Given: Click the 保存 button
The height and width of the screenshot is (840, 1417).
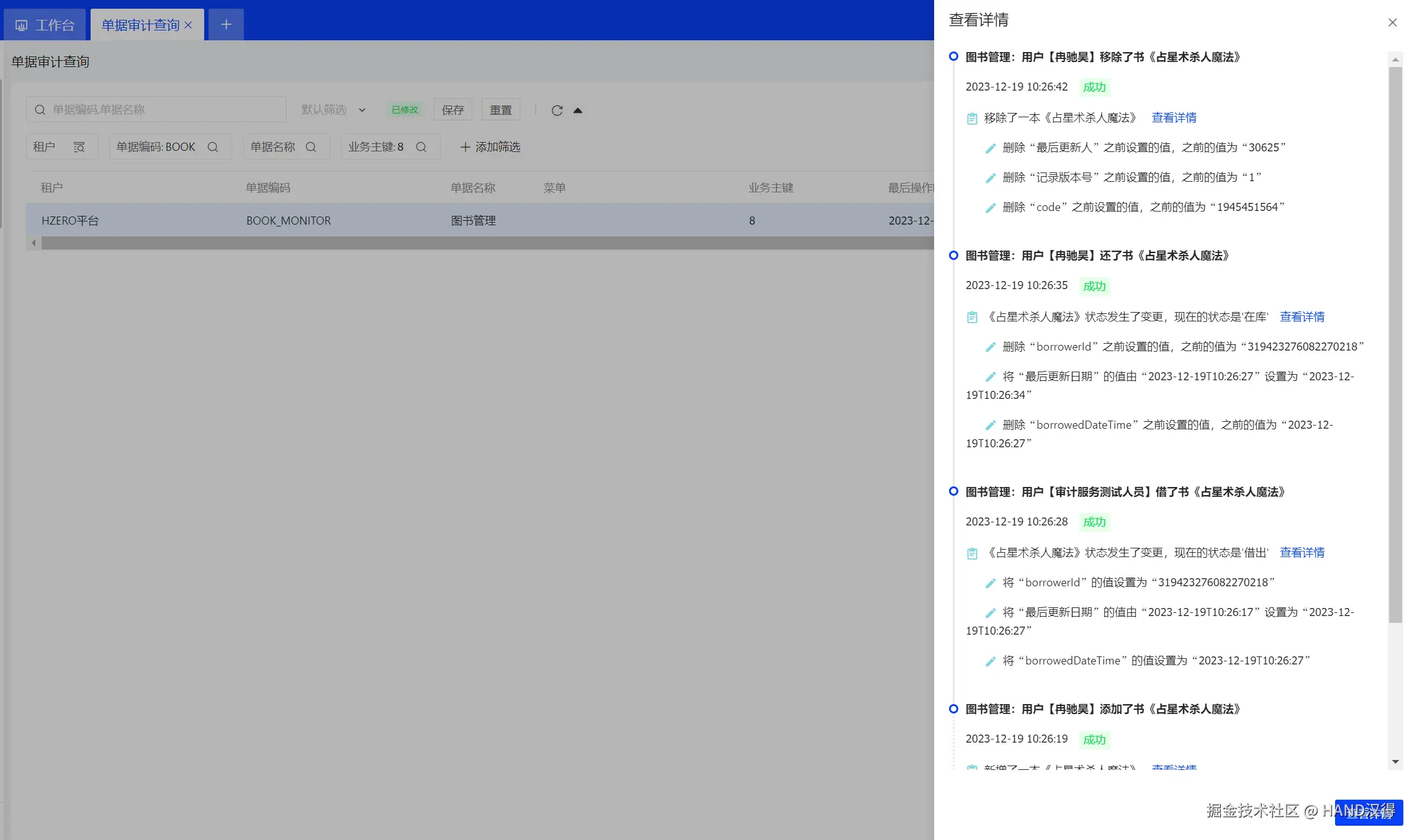Looking at the screenshot, I should pyautogui.click(x=452, y=110).
